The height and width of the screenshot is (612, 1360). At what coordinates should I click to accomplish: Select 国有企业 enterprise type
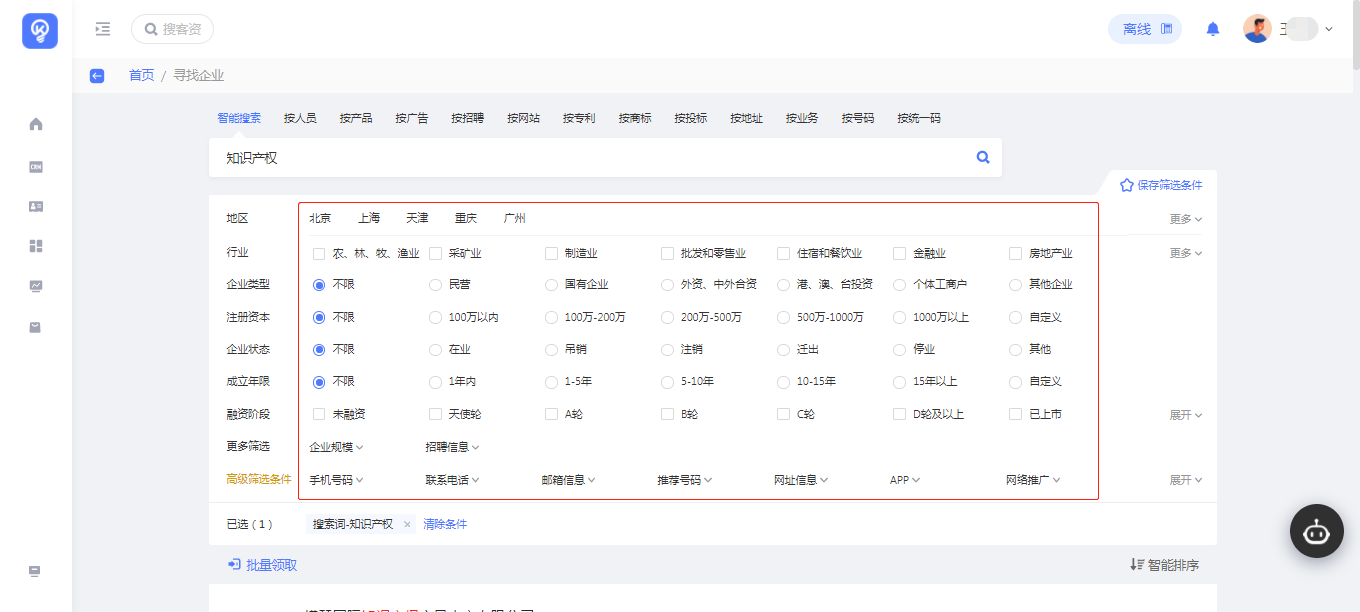pos(551,284)
